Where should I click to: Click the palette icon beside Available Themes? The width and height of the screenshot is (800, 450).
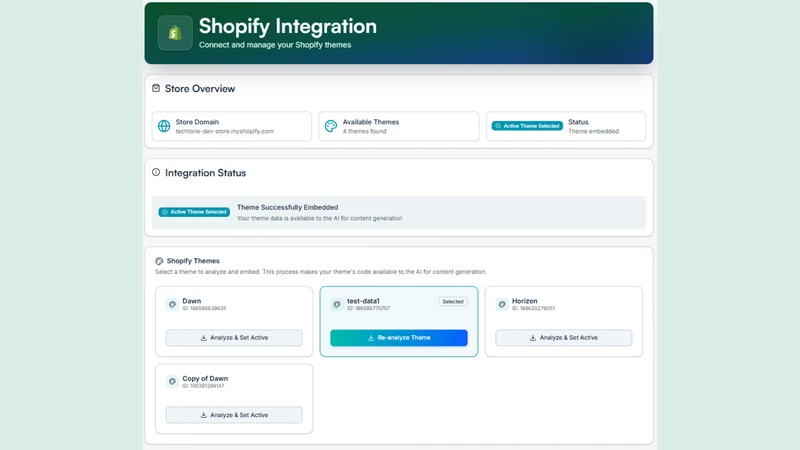pyautogui.click(x=331, y=126)
